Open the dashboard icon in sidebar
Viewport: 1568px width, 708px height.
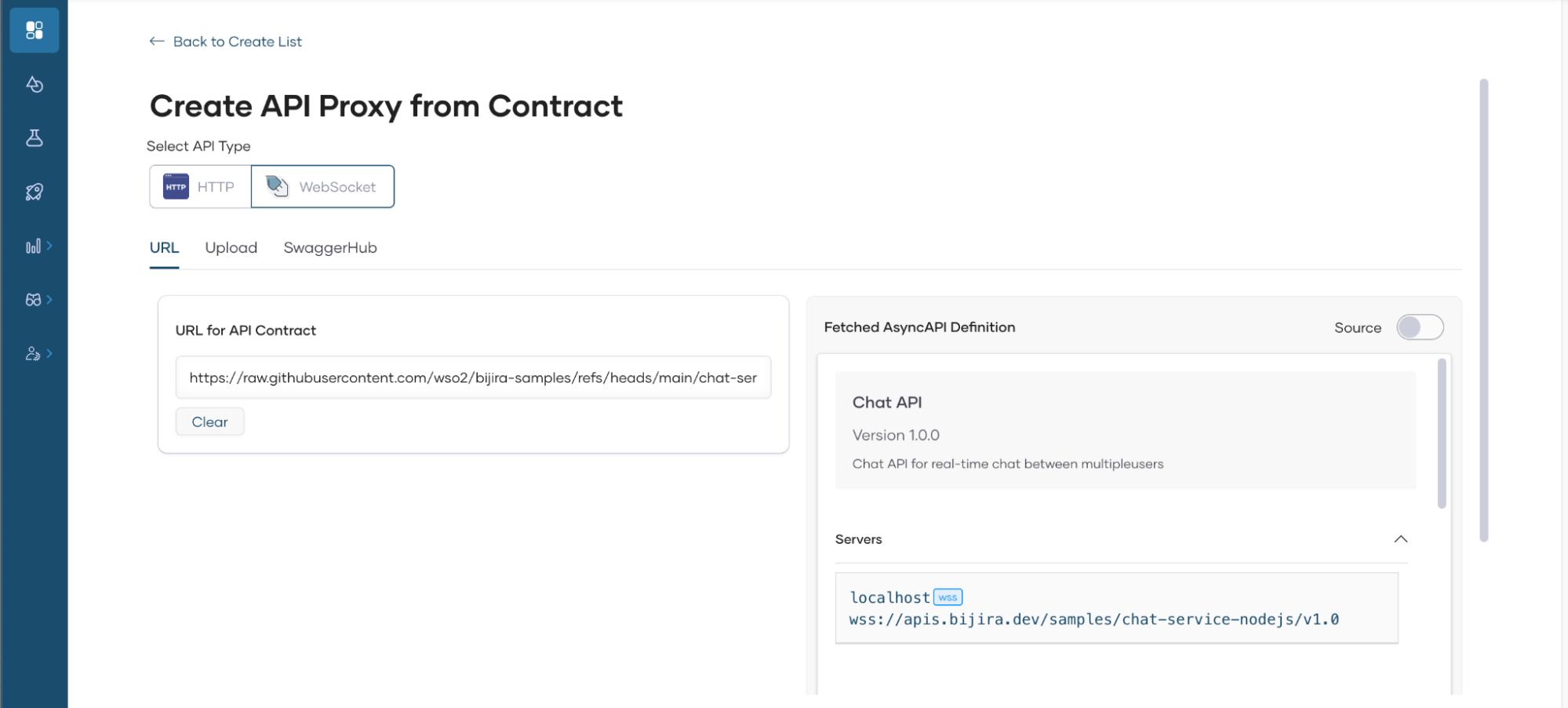(35, 31)
